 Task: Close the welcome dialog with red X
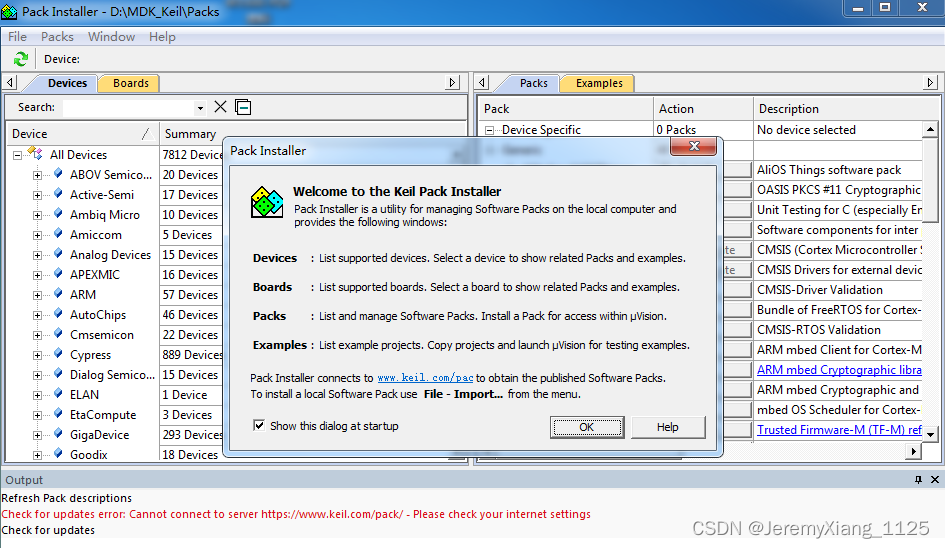click(x=694, y=146)
